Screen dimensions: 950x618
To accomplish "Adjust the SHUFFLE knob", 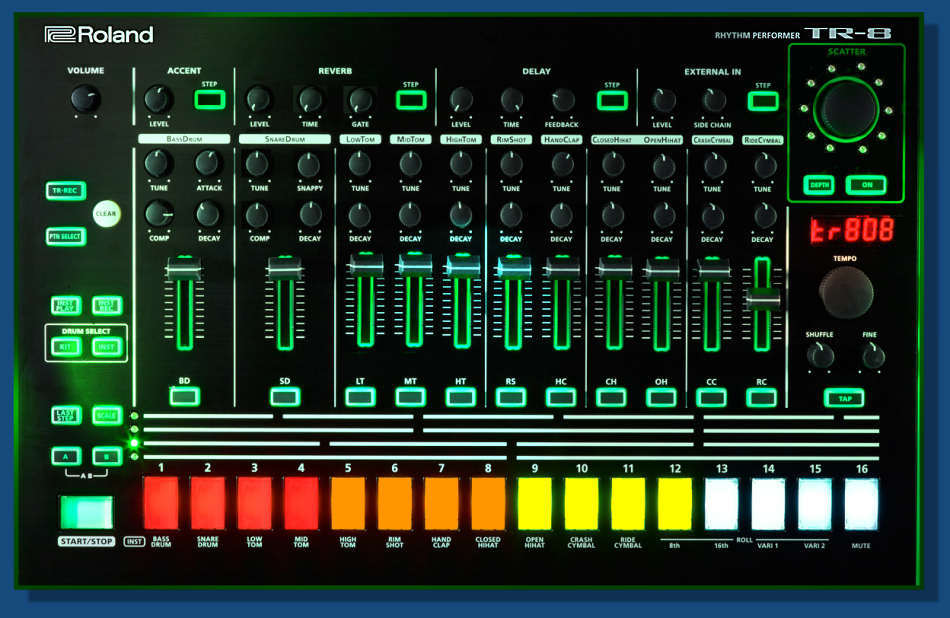I will pos(820,356).
